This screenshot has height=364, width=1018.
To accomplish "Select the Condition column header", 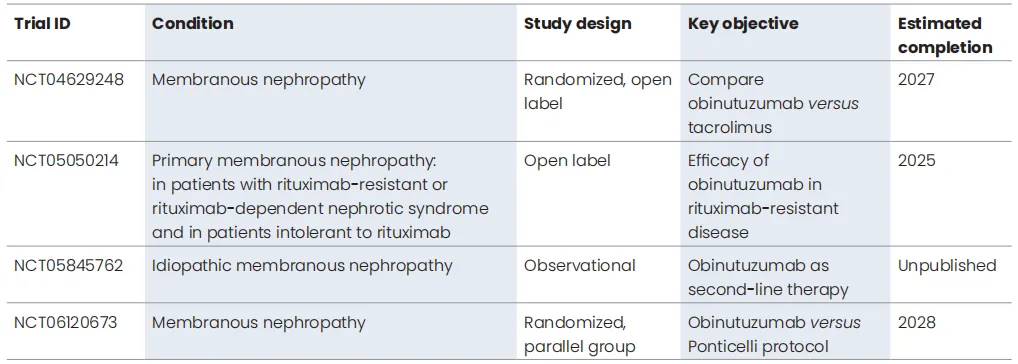I will click(192, 23).
